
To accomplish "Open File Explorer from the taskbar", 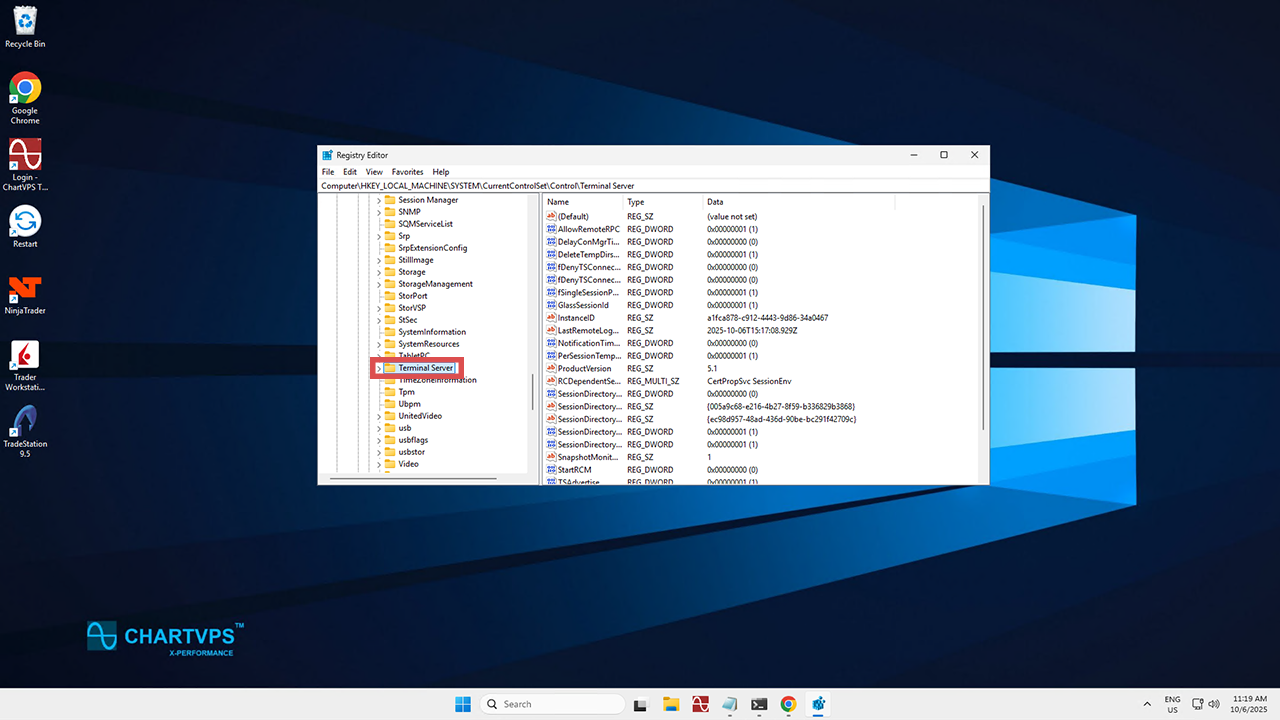I will [x=671, y=704].
